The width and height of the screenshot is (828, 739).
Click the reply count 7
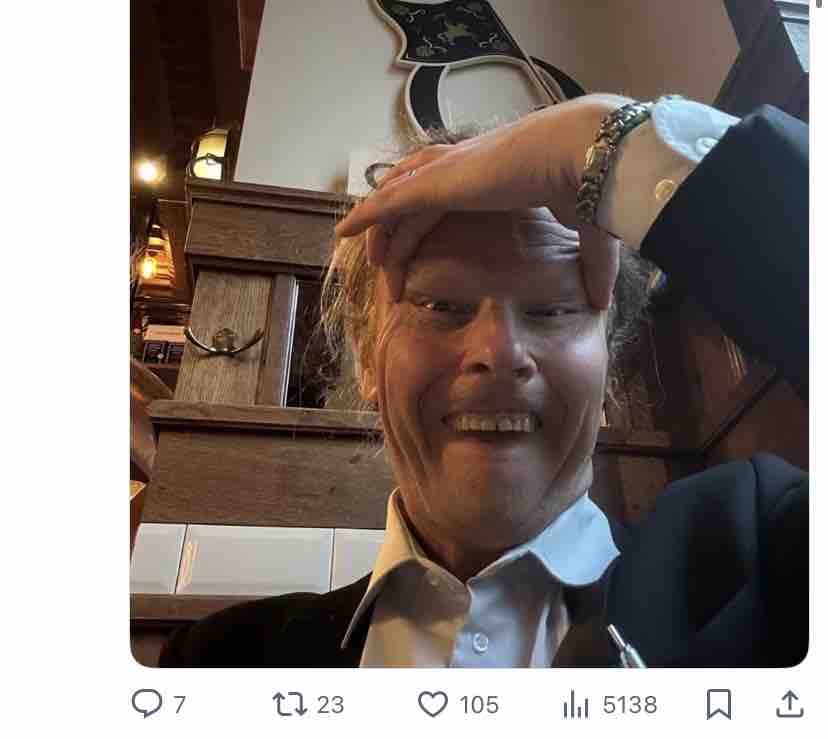click(180, 705)
